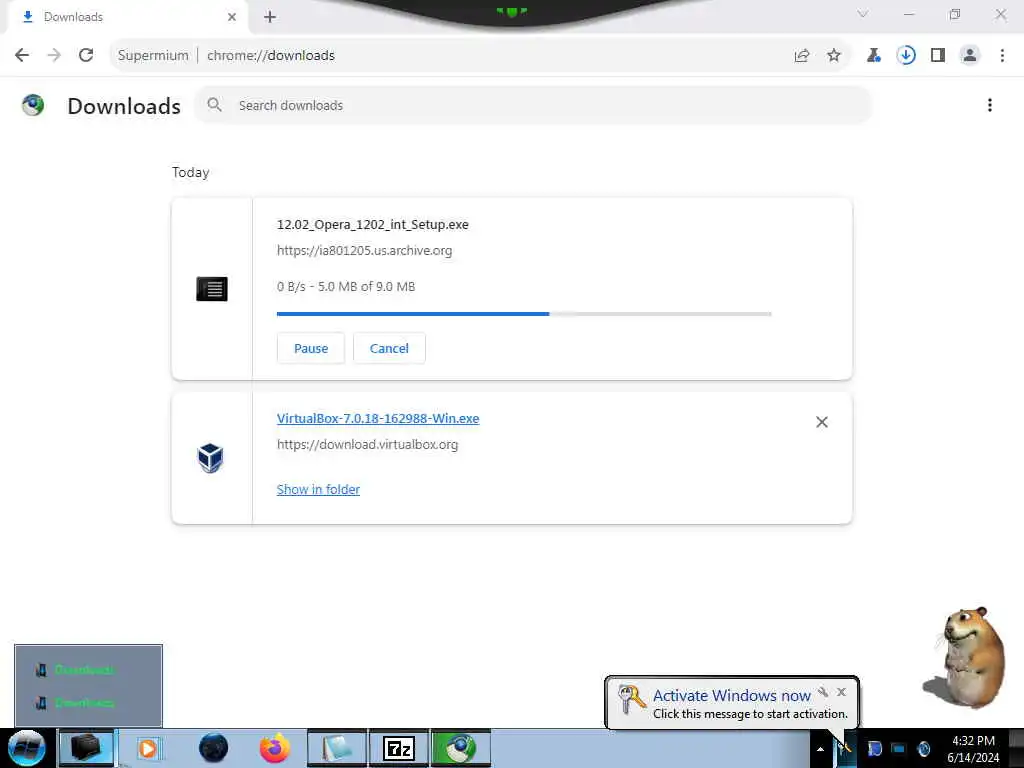Open a new tab with plus button
The width and height of the screenshot is (1024, 768).
point(270,17)
